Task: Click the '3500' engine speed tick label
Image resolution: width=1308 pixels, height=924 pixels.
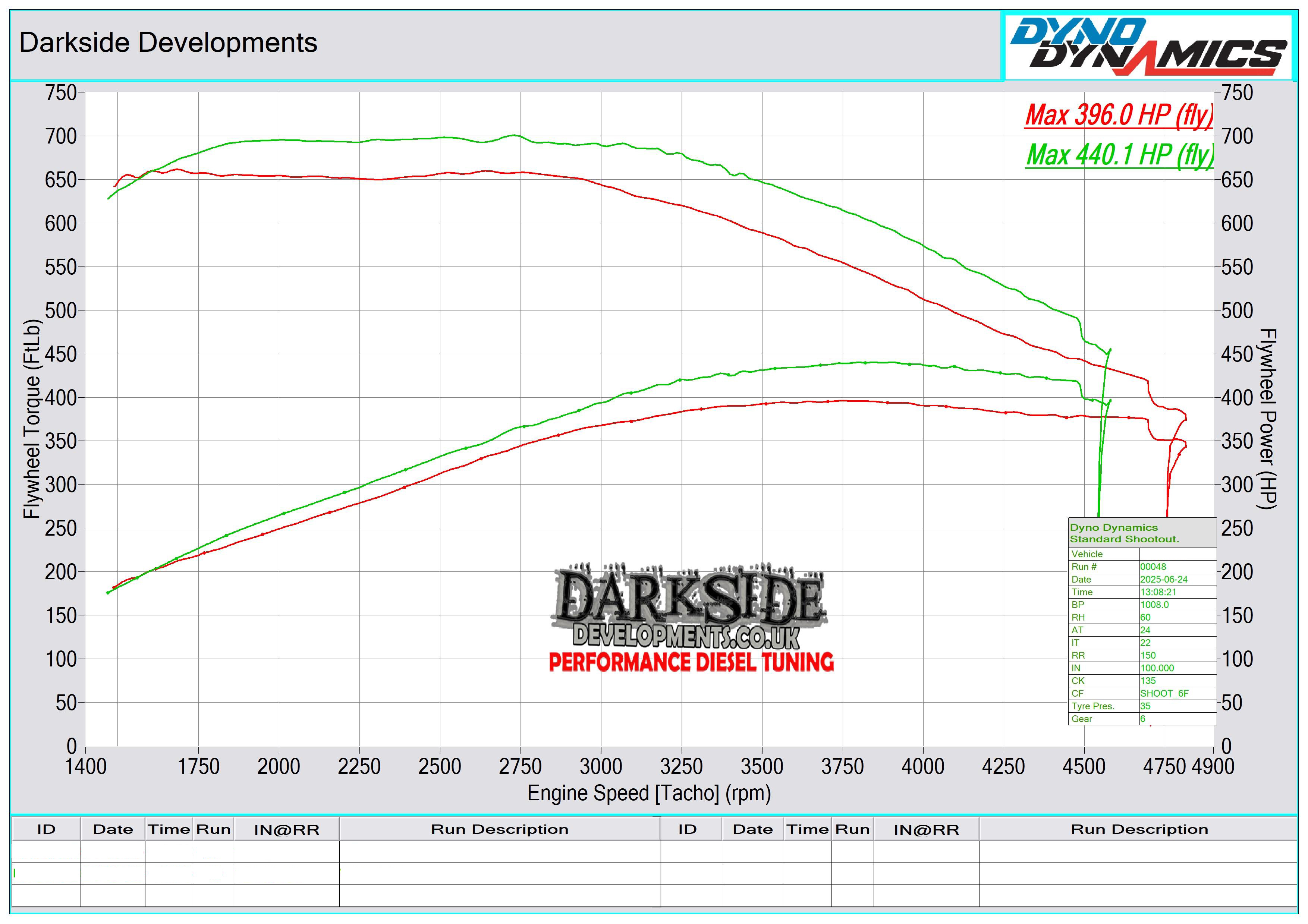Action: coord(762,766)
